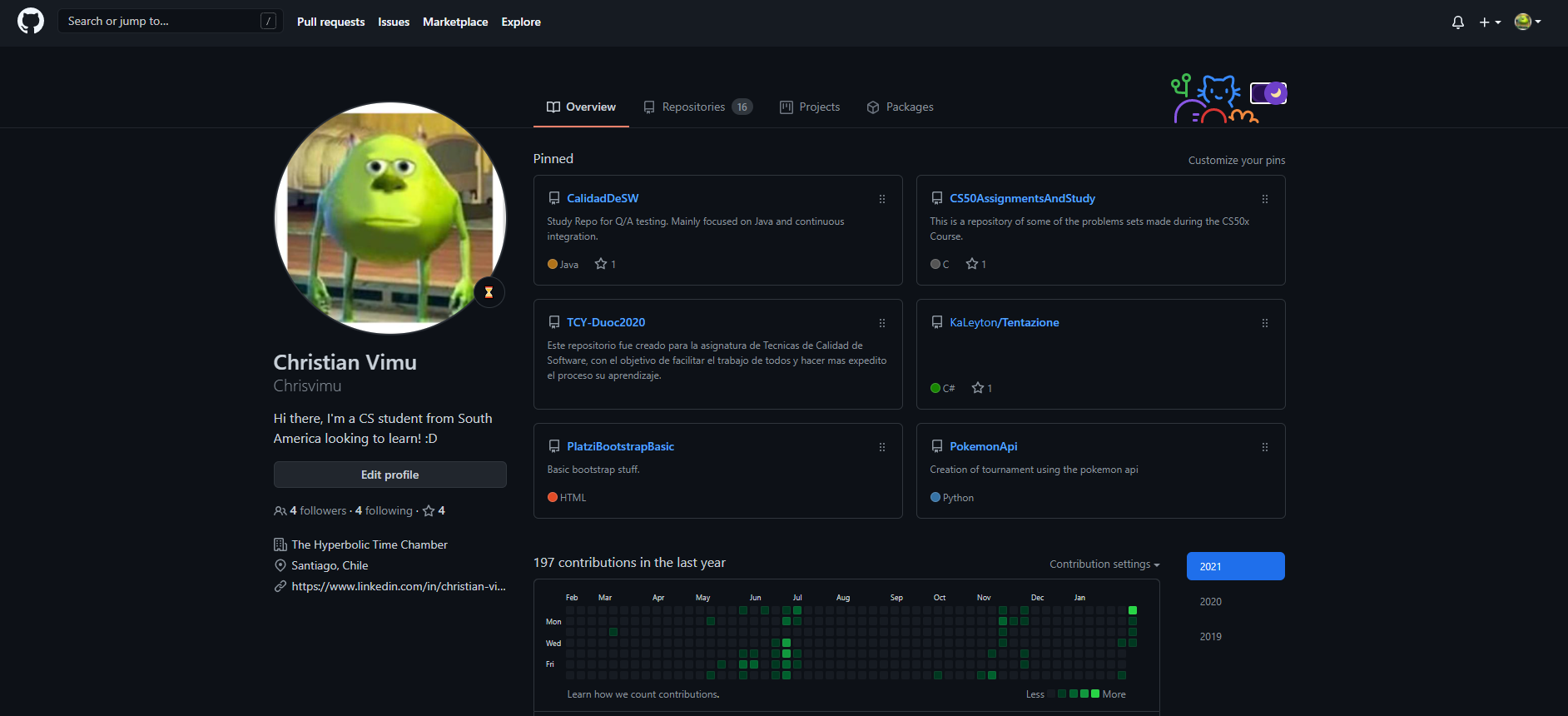Grab the drag handle on CS50AssignmentsAndStudy card
The image size is (1568, 716).
(1265, 199)
